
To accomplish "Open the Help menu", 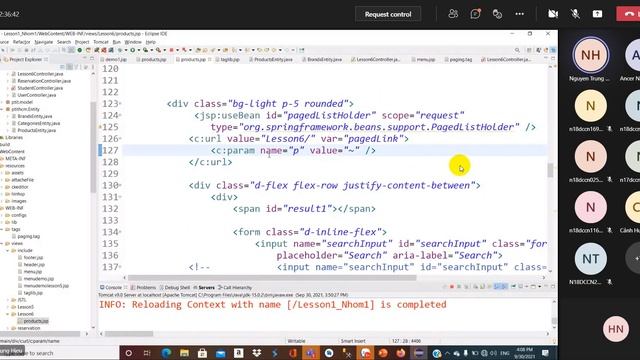I will 151,42.
